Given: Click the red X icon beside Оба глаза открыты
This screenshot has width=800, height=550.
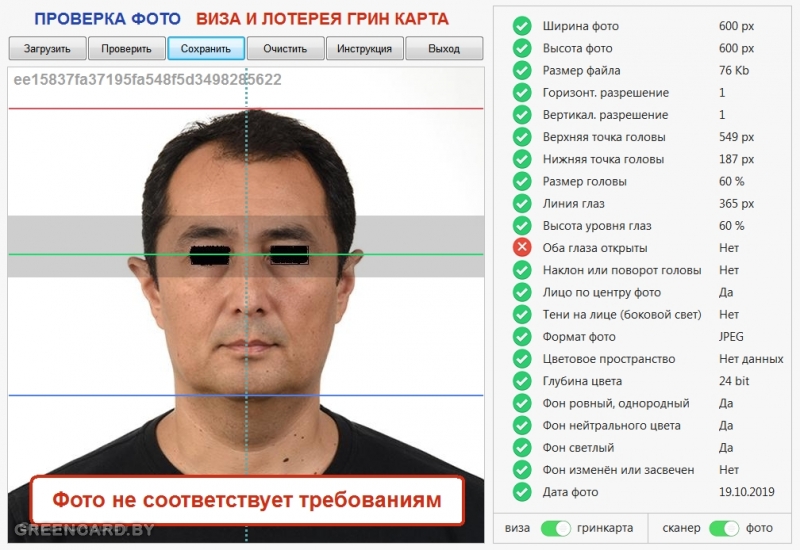Looking at the screenshot, I should pos(522,247).
